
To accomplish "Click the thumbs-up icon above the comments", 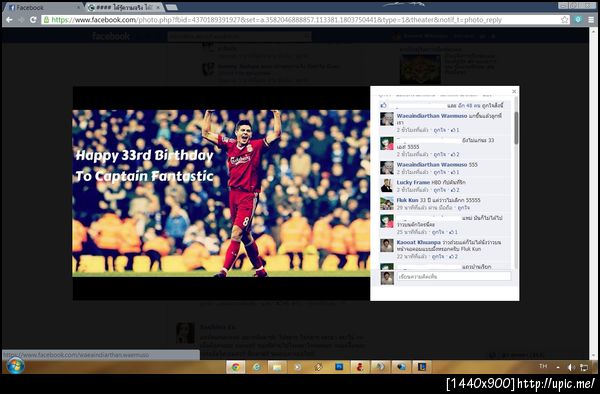I will point(384,105).
